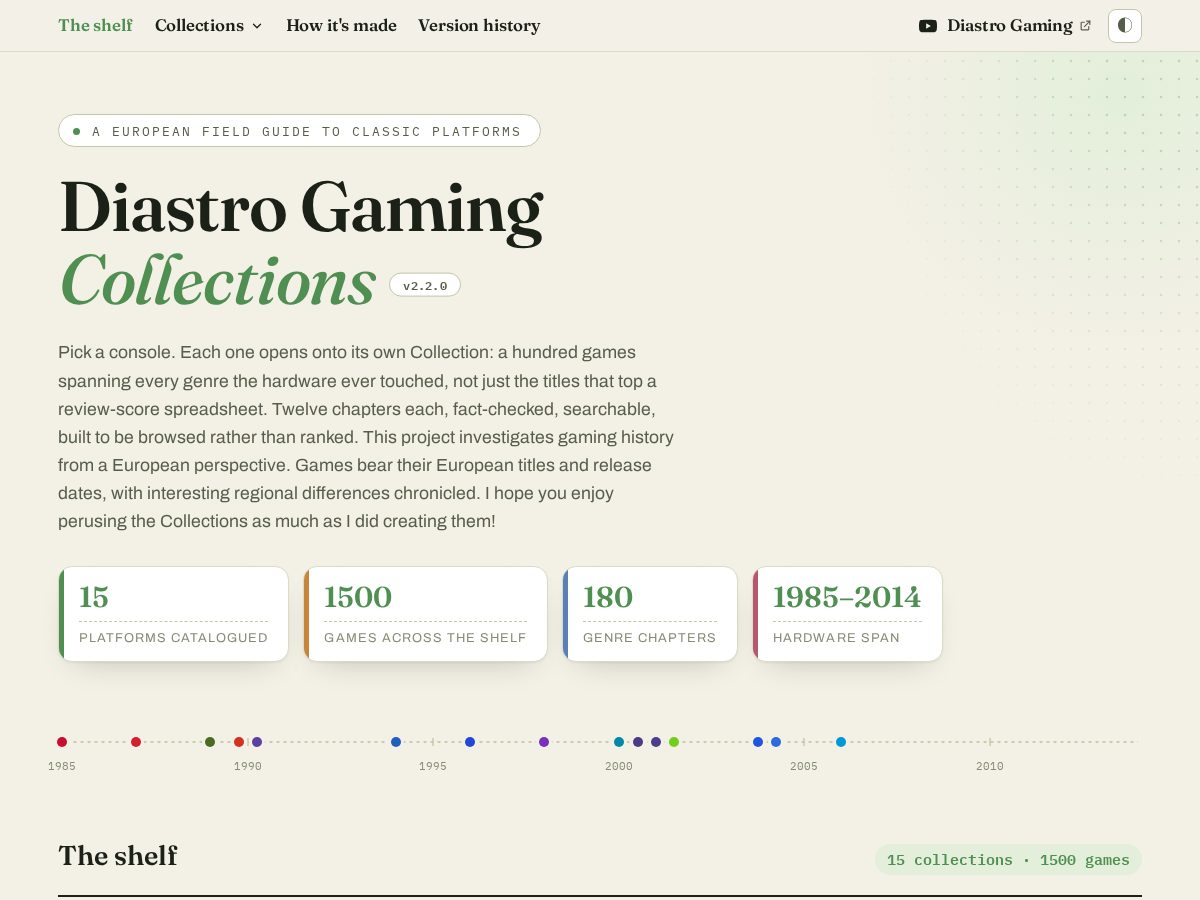Select the 15 Platforms Catalogued card

(174, 614)
